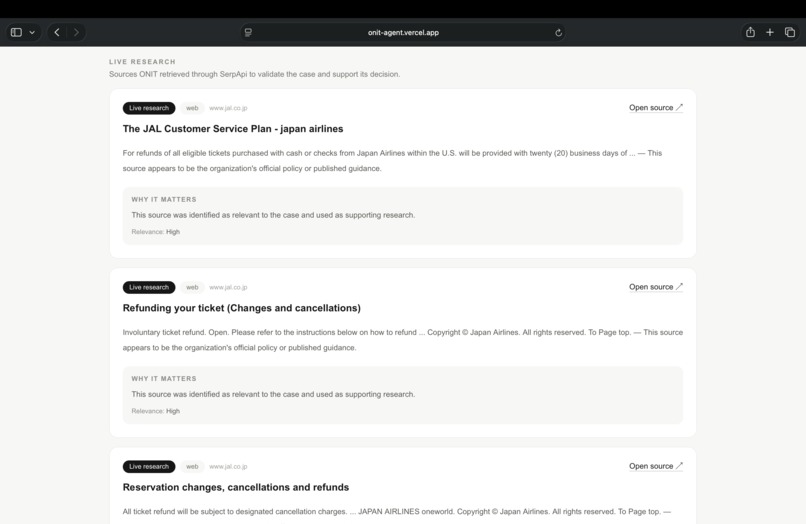This screenshot has width=806, height=524.
Task: Click www.jal.co.jp on Reservation changes card
Action: 228,466
